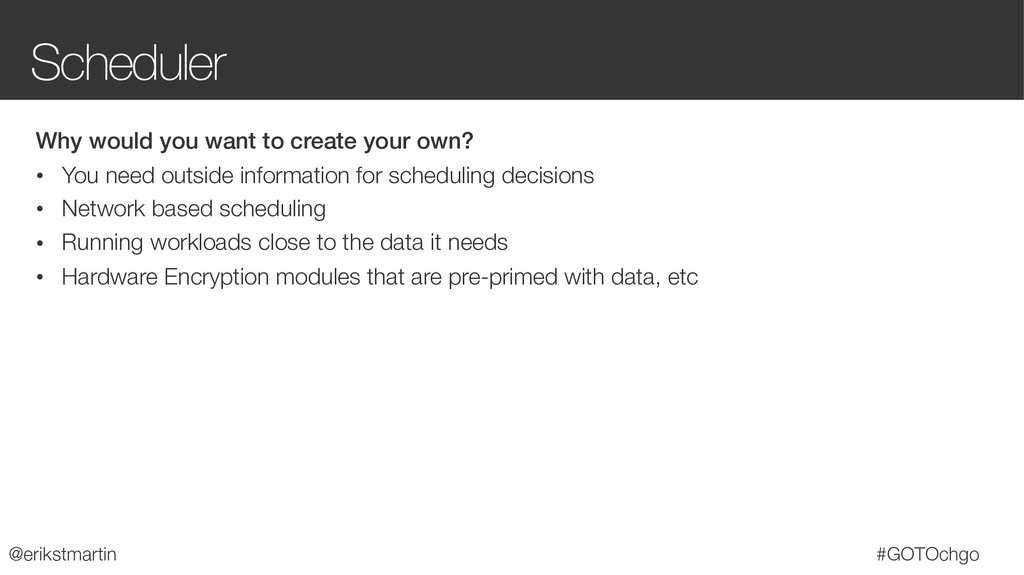
Task: Click the Scheduler slide title
Action: (x=128, y=64)
